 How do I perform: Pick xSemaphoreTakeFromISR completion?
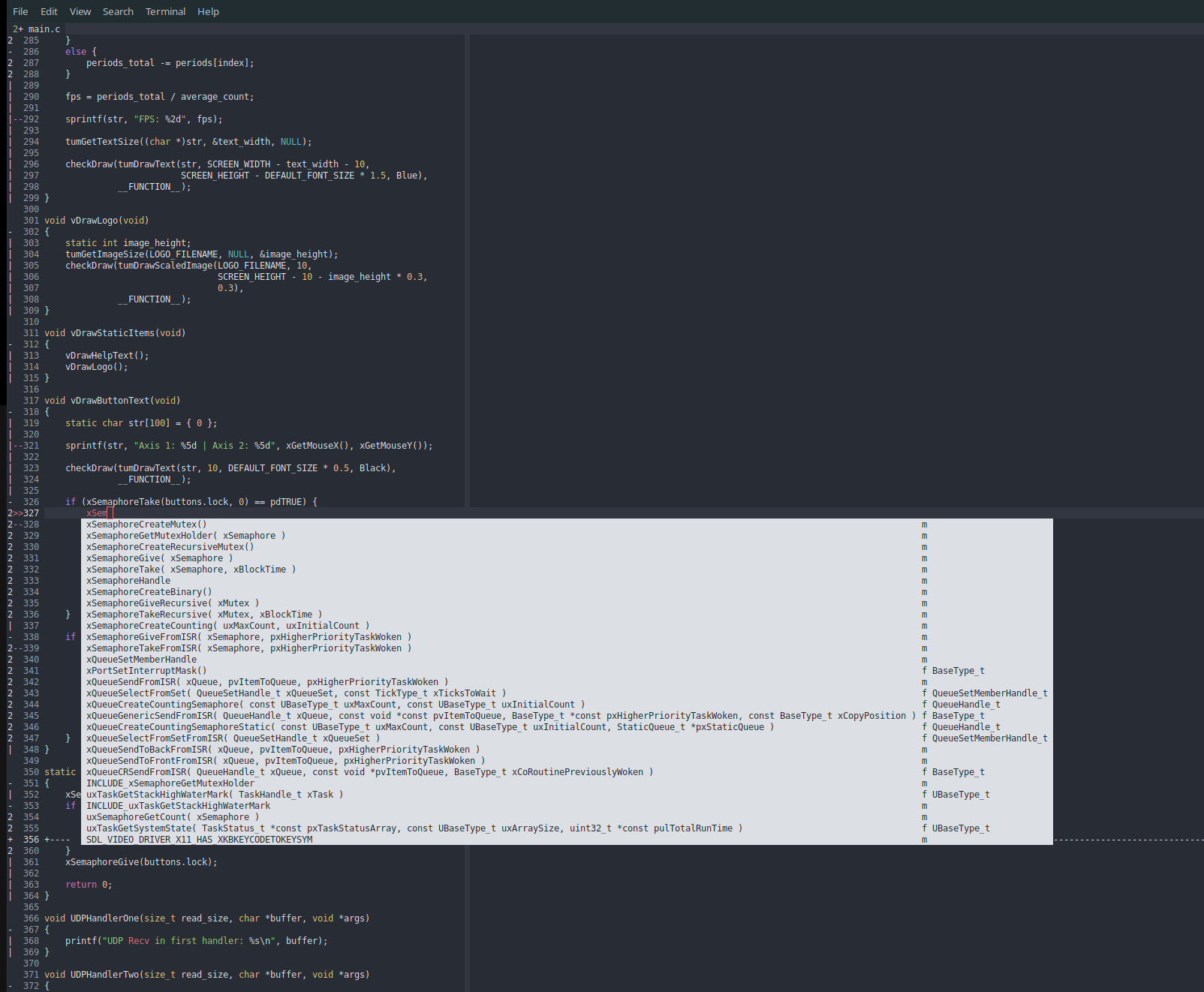tap(567, 648)
